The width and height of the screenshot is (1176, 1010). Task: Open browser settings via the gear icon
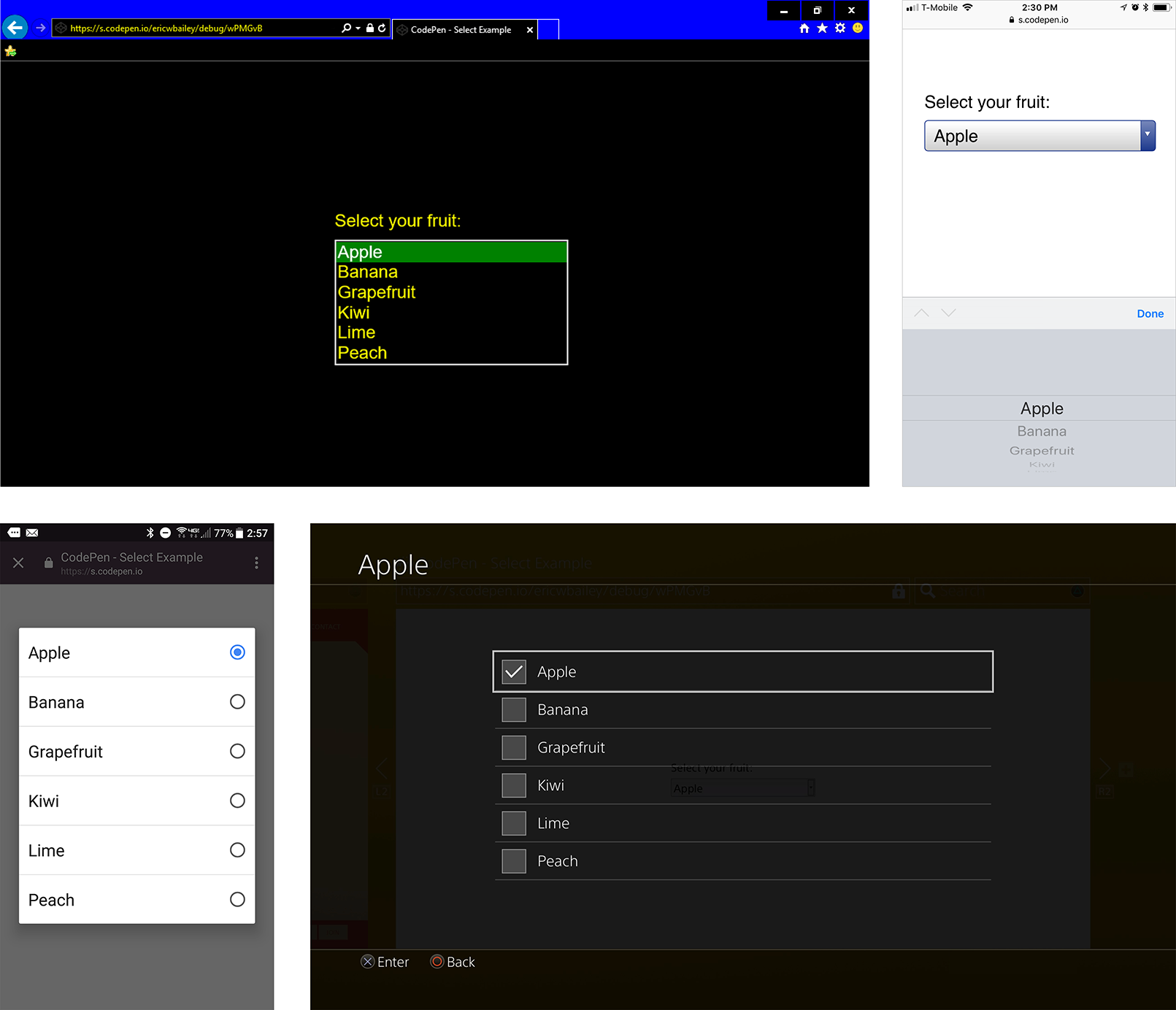point(841,28)
